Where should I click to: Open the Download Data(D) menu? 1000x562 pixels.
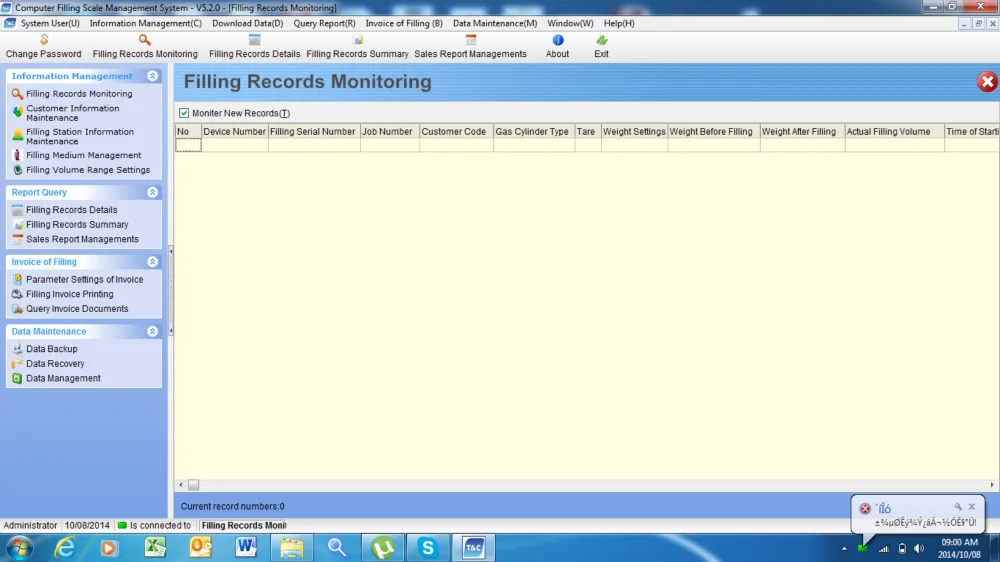[247, 23]
